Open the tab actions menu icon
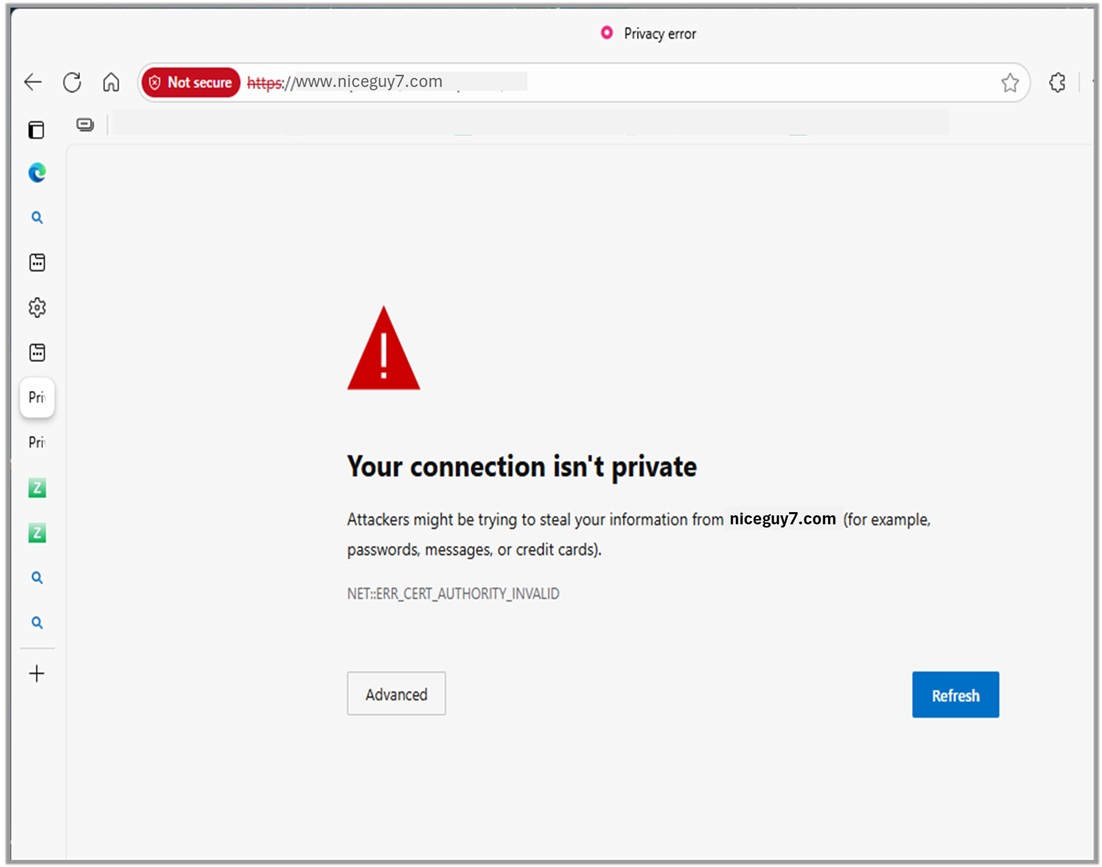The width and height of the screenshot is (1102, 867). coord(37,130)
